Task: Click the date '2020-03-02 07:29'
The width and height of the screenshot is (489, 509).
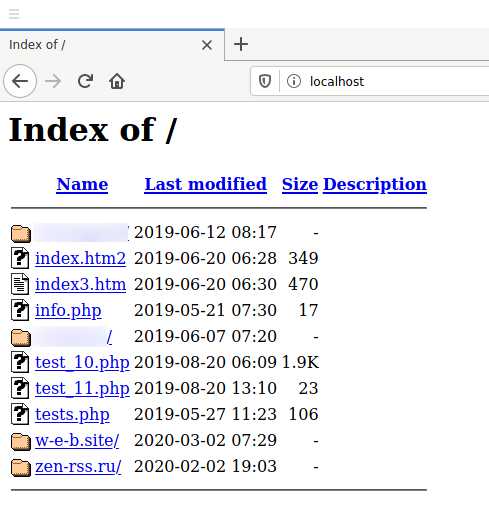Action: pos(205,440)
